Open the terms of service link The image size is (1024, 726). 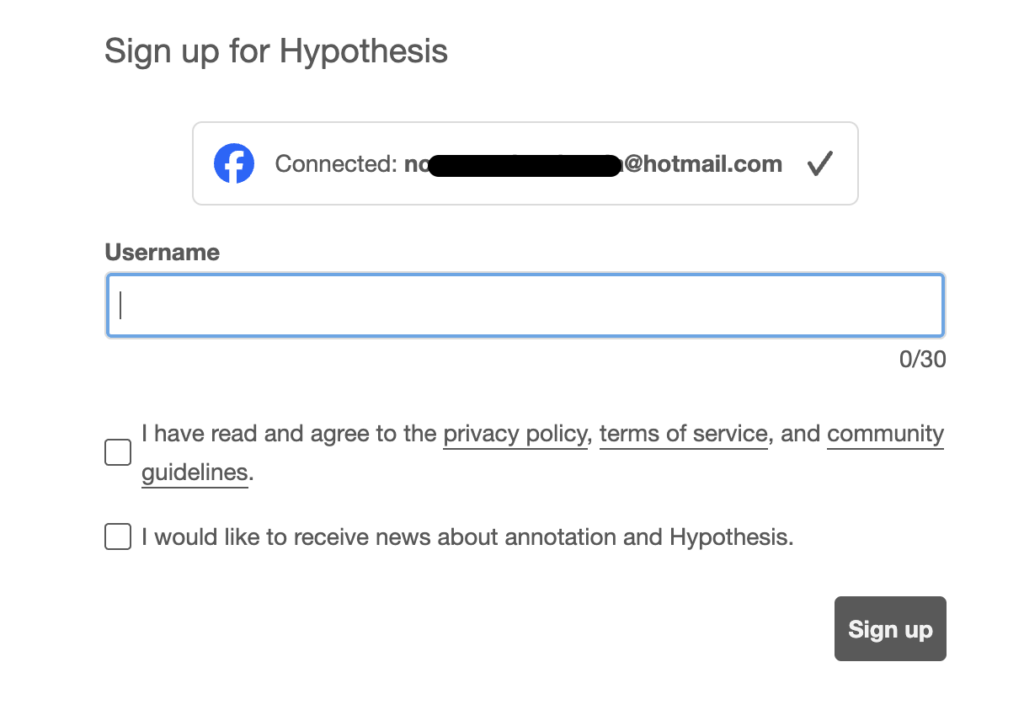tap(683, 433)
